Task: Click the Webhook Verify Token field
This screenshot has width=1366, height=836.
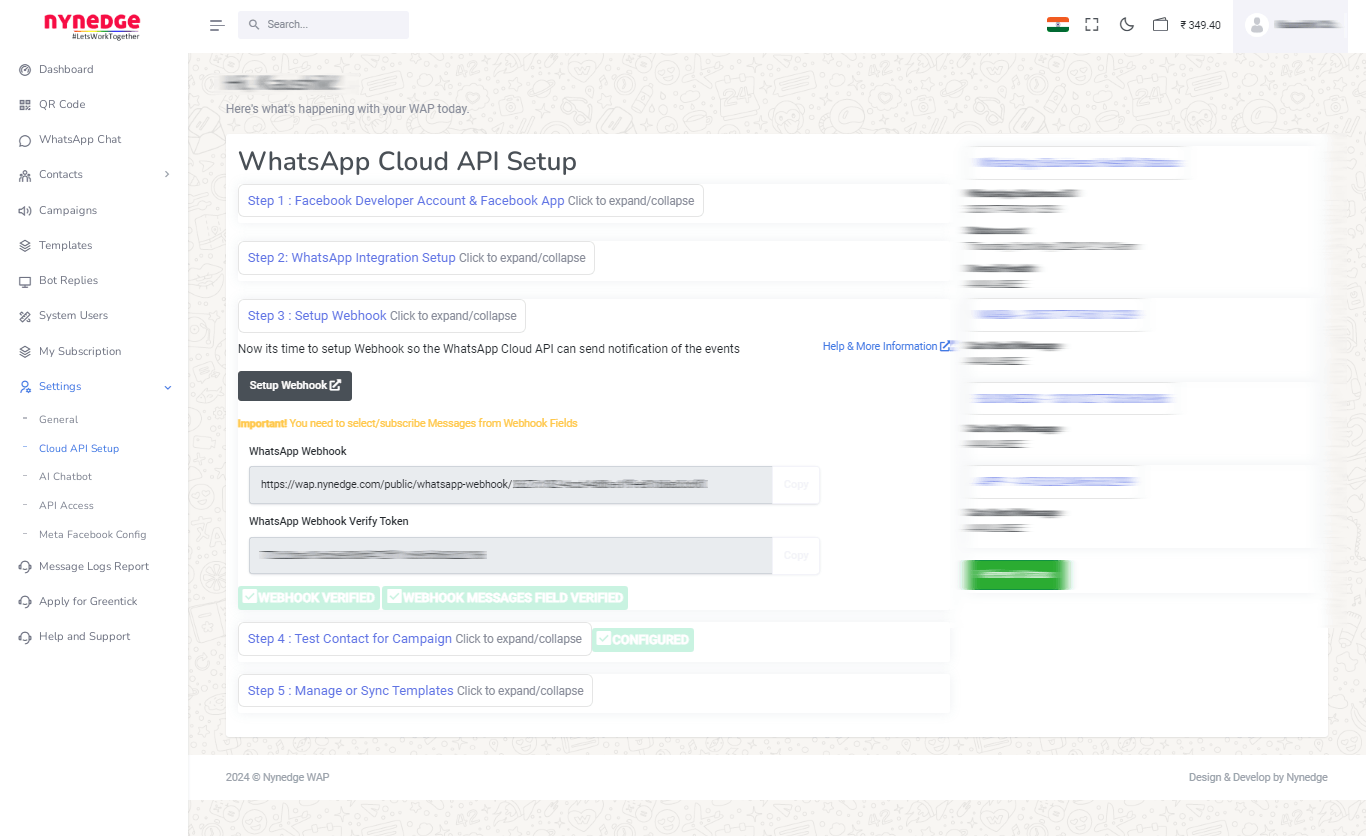Action: [511, 556]
